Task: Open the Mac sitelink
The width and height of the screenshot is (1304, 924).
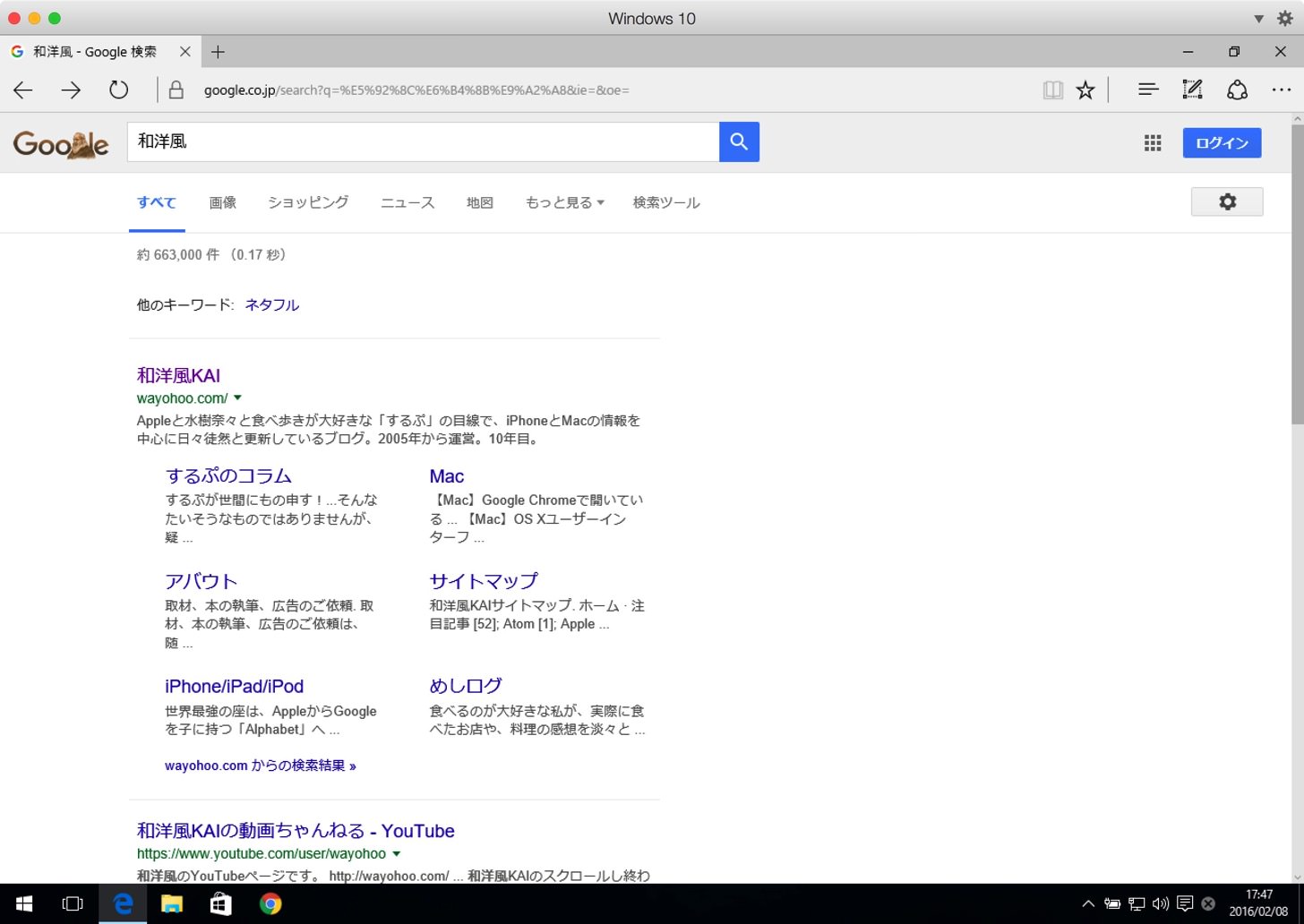Action: click(x=447, y=475)
